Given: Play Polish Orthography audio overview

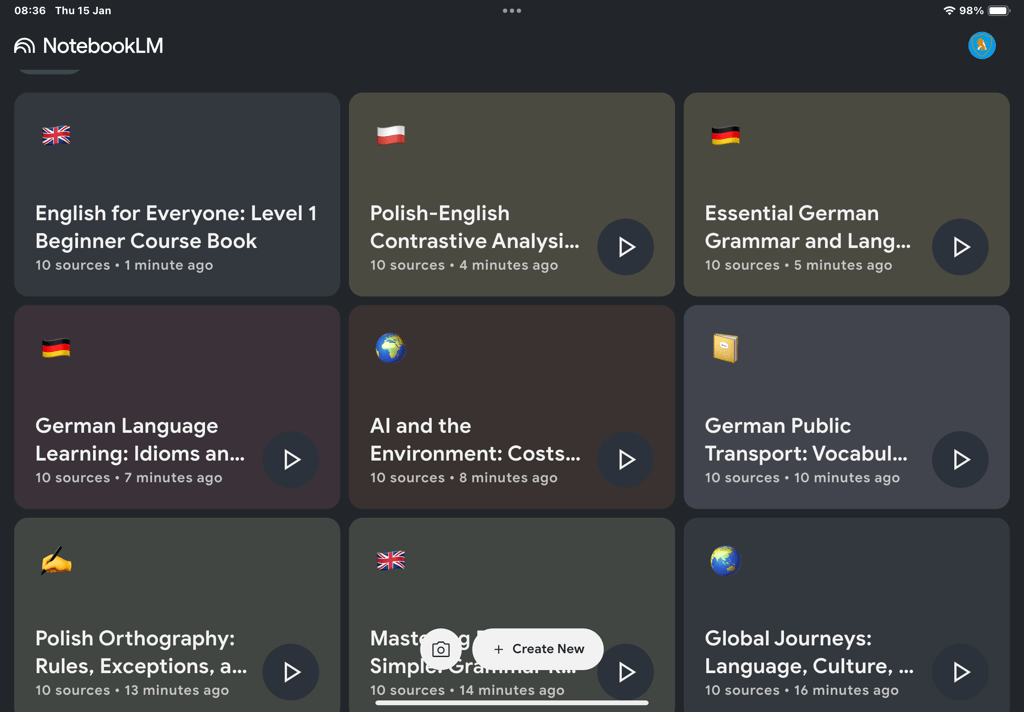Looking at the screenshot, I should 291,672.
